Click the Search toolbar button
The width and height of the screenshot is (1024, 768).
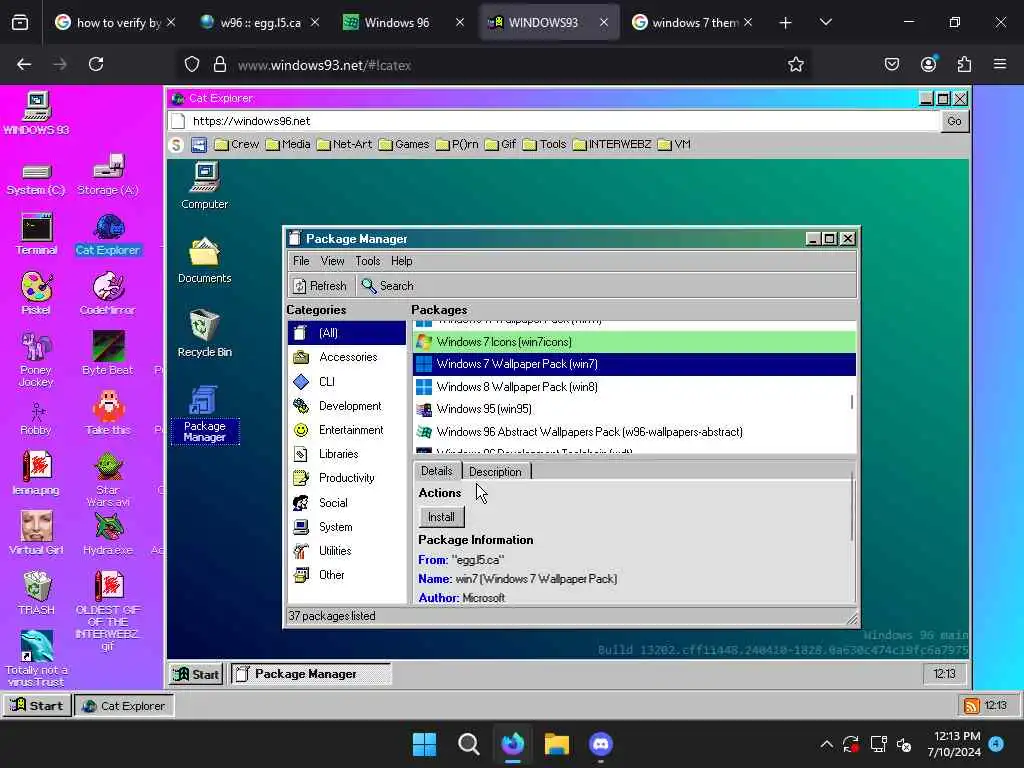pyautogui.click(x=388, y=286)
